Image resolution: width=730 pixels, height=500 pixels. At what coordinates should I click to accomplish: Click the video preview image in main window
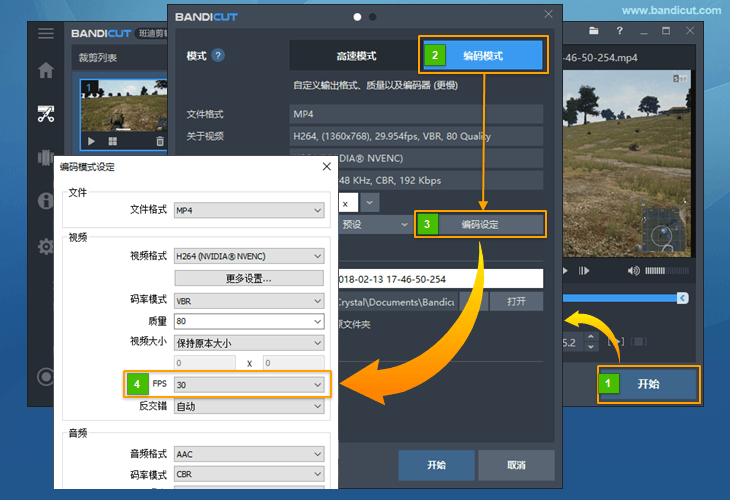pos(627,163)
